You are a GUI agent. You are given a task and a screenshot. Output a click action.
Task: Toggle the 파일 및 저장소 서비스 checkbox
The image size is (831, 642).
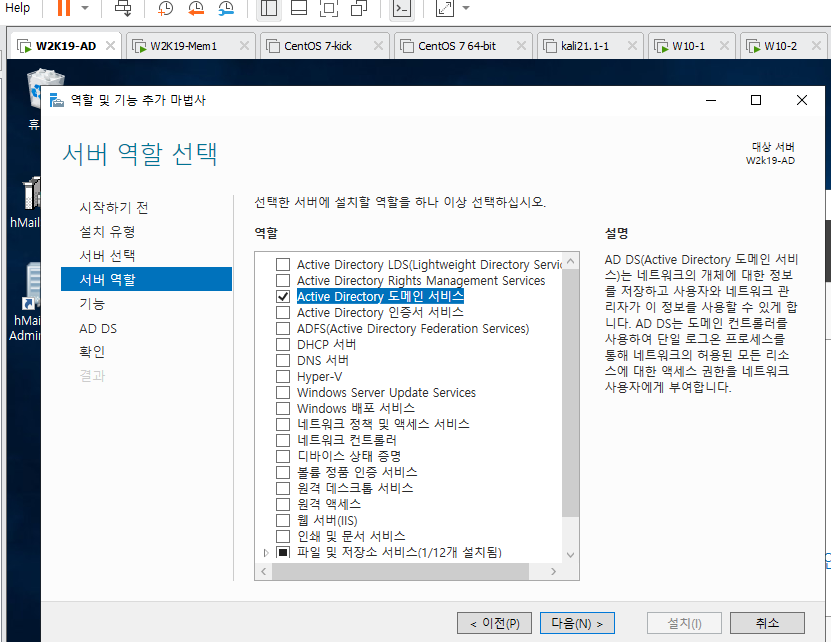point(283,552)
